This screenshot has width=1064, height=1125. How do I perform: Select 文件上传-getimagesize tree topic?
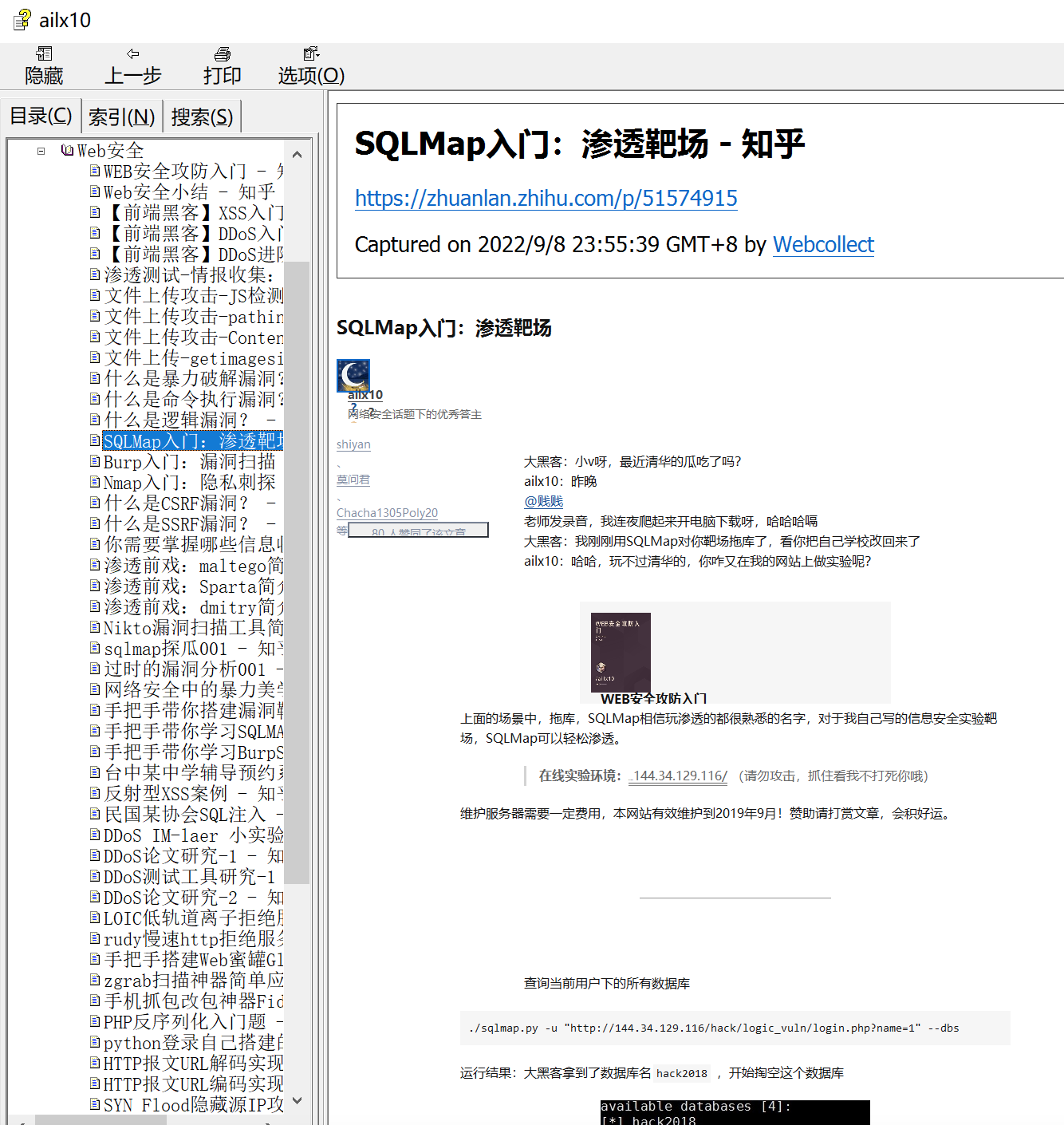(192, 357)
